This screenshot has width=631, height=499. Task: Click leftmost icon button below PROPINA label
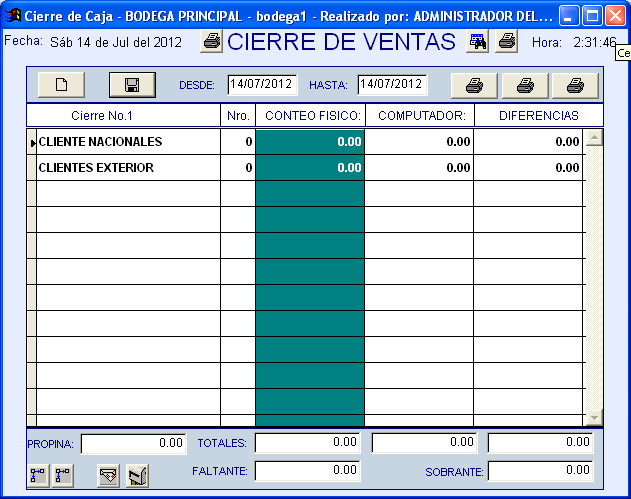point(38,475)
